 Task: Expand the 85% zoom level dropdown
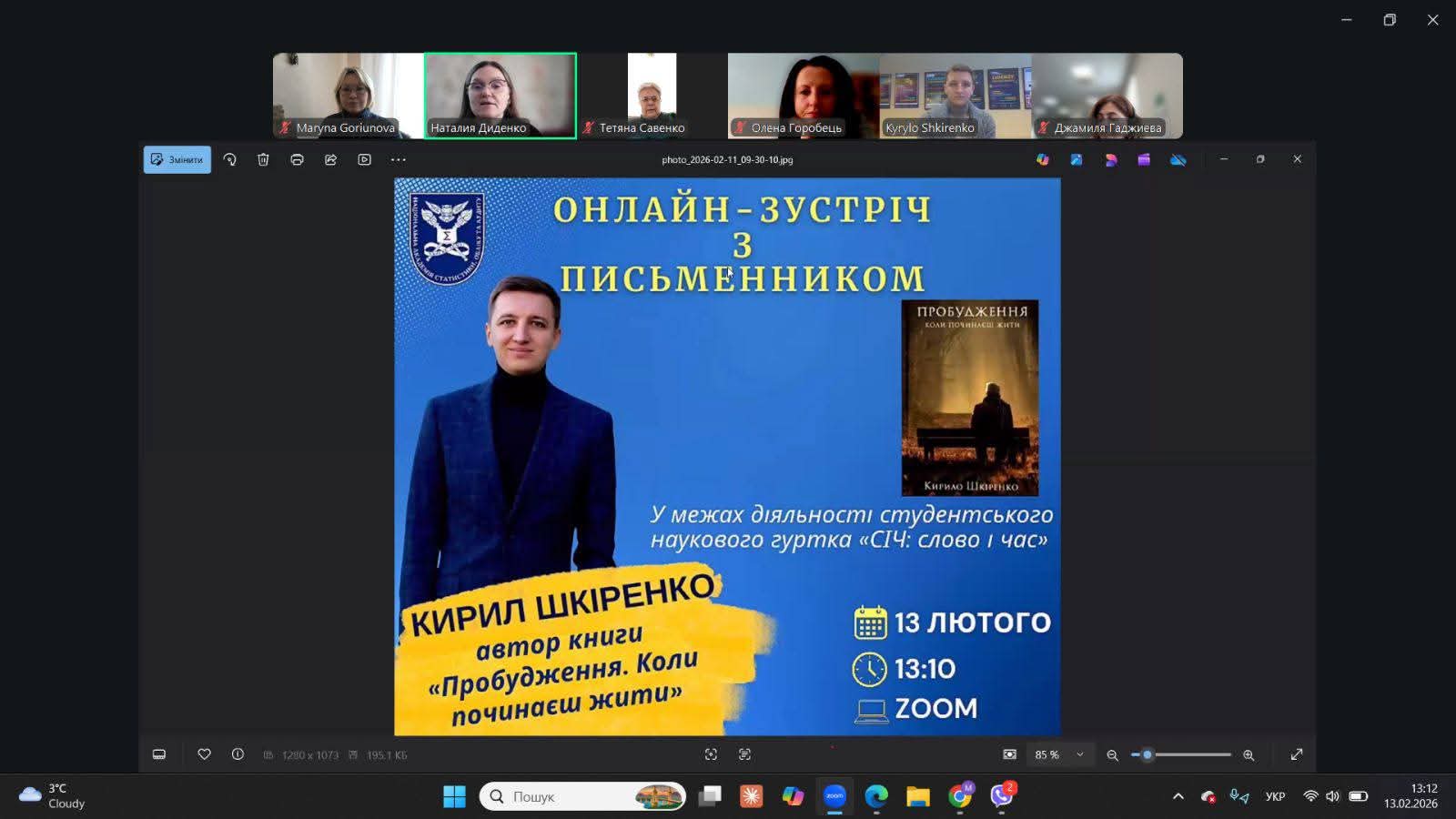pyautogui.click(x=1080, y=754)
